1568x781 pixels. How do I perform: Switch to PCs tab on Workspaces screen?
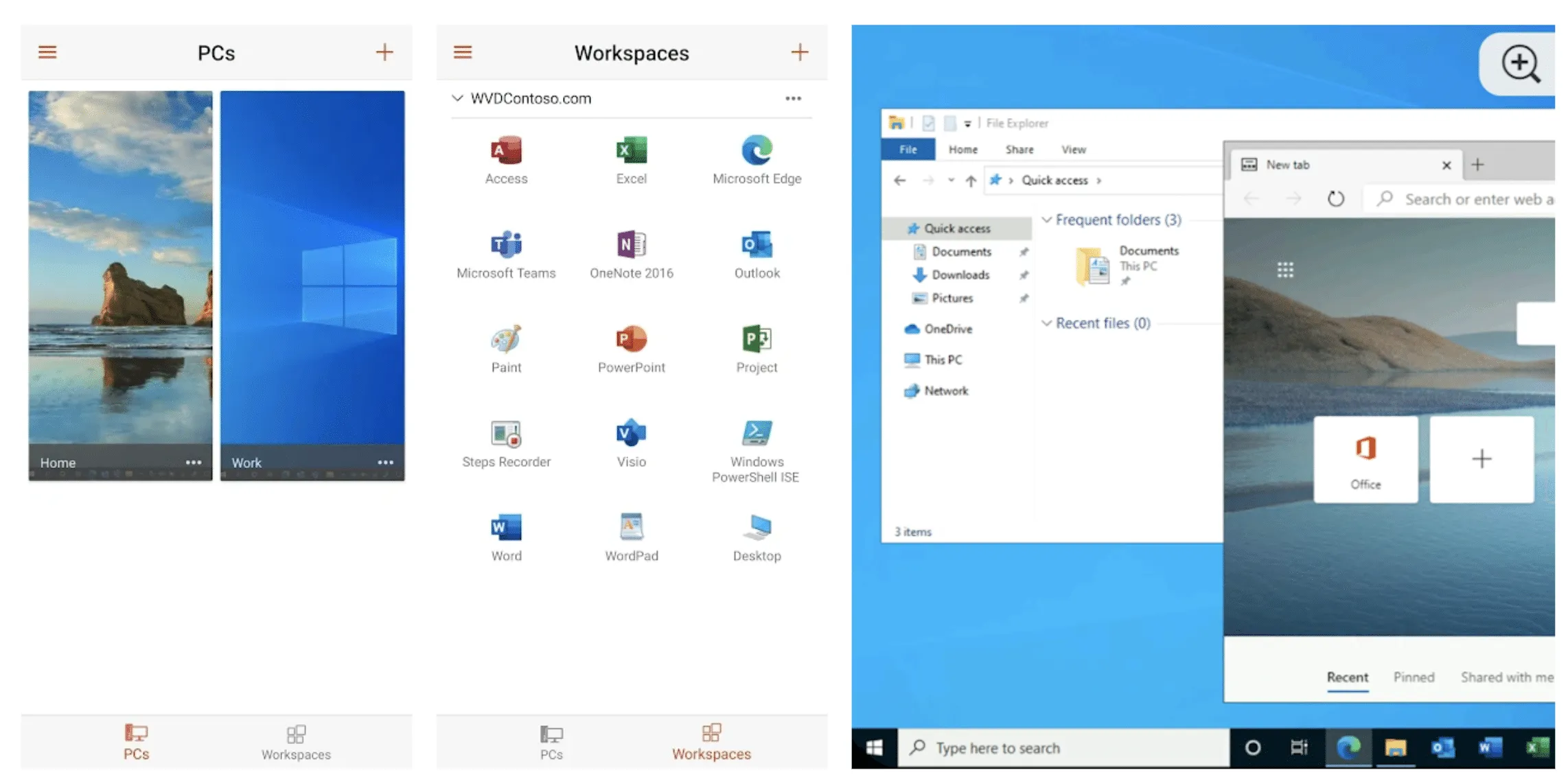pos(551,743)
